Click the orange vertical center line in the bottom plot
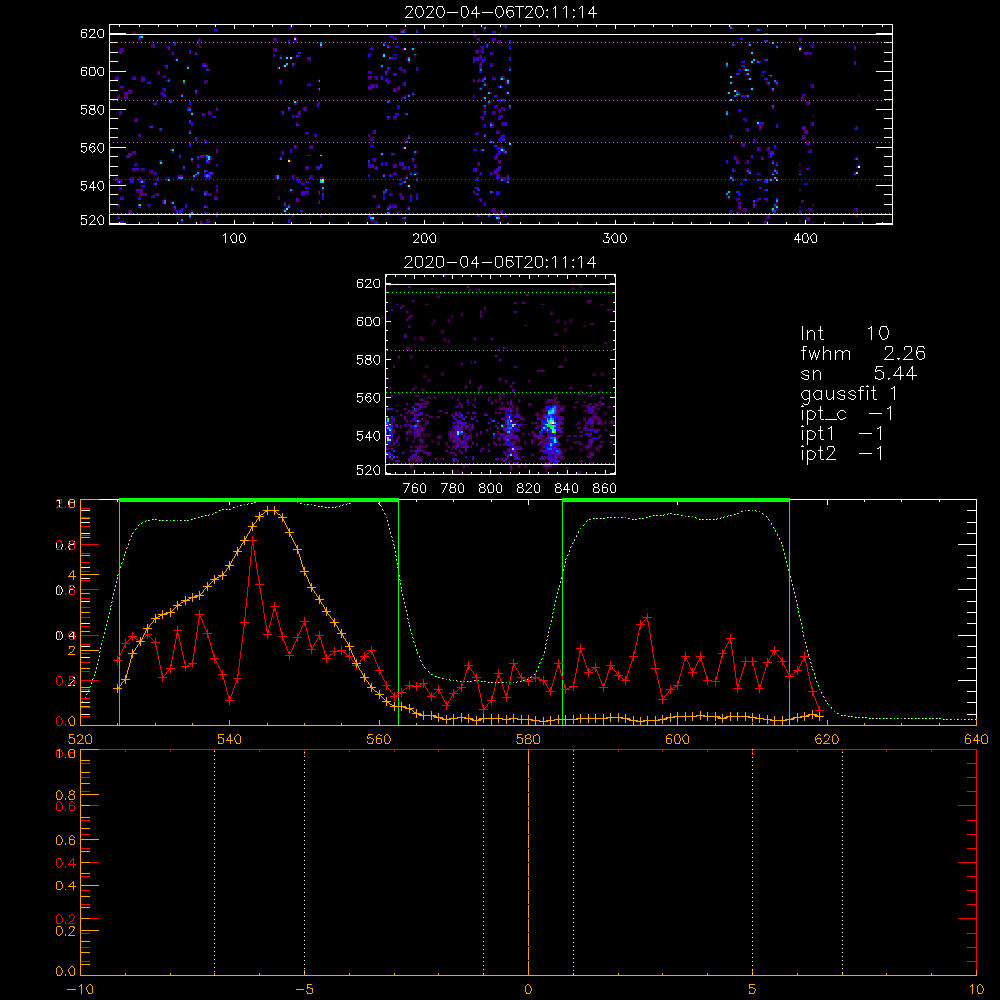Image resolution: width=1000 pixels, height=1000 pixels. [x=528, y=862]
